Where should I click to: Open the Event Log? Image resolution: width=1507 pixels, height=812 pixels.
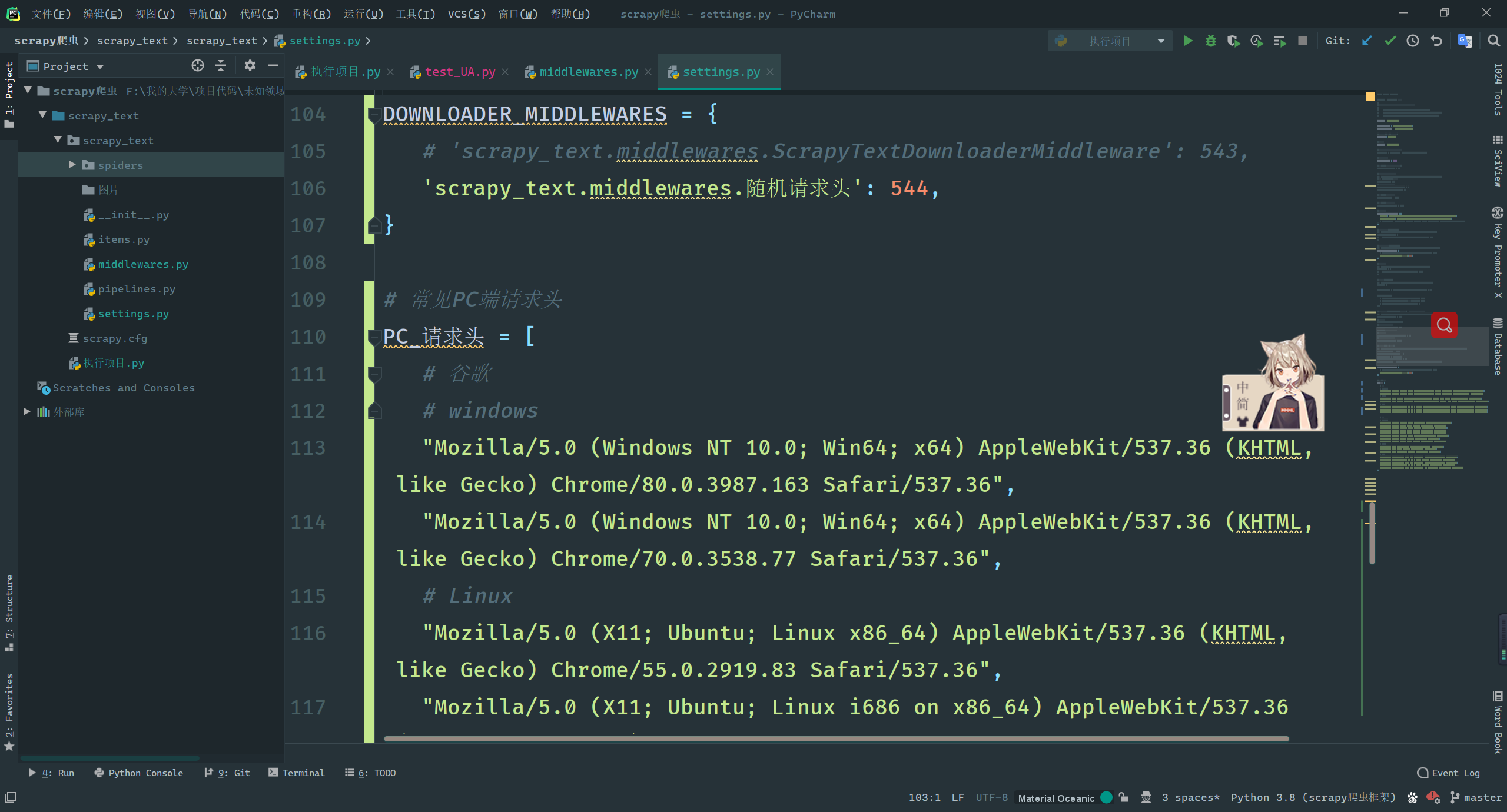click(1449, 773)
